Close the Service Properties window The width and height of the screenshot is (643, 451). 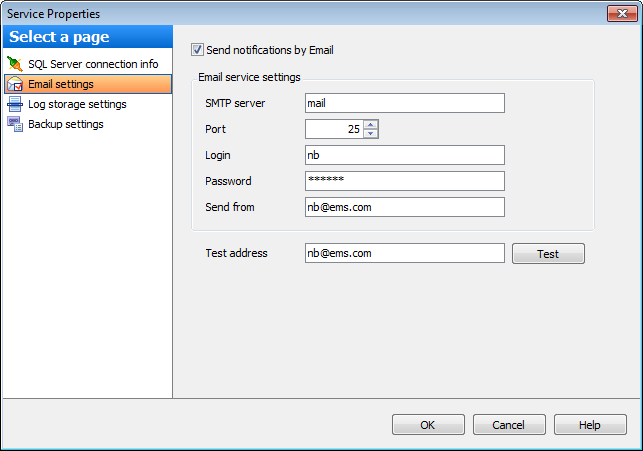click(x=622, y=14)
